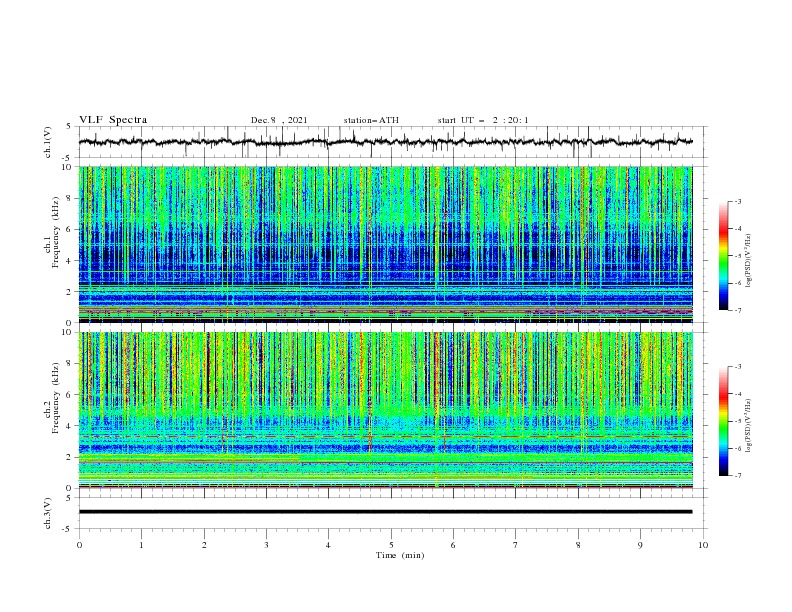
Task: Click the ch.3 flat black trace
Action: pyautogui.click(x=386, y=512)
